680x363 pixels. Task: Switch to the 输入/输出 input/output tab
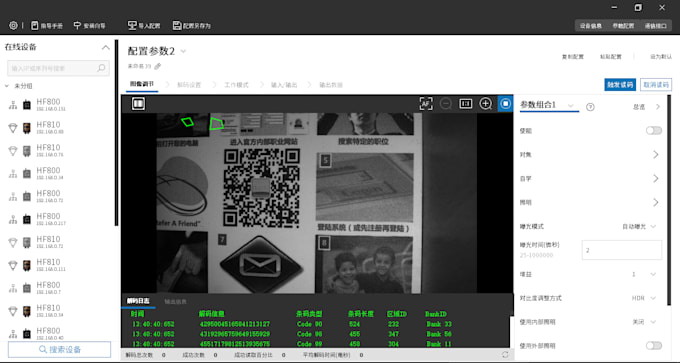[x=284, y=85]
